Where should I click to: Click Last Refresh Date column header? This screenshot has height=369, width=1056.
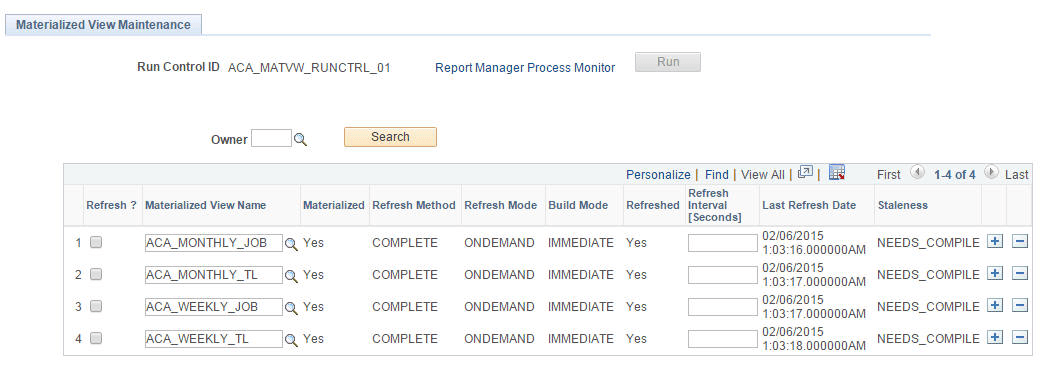(x=809, y=205)
